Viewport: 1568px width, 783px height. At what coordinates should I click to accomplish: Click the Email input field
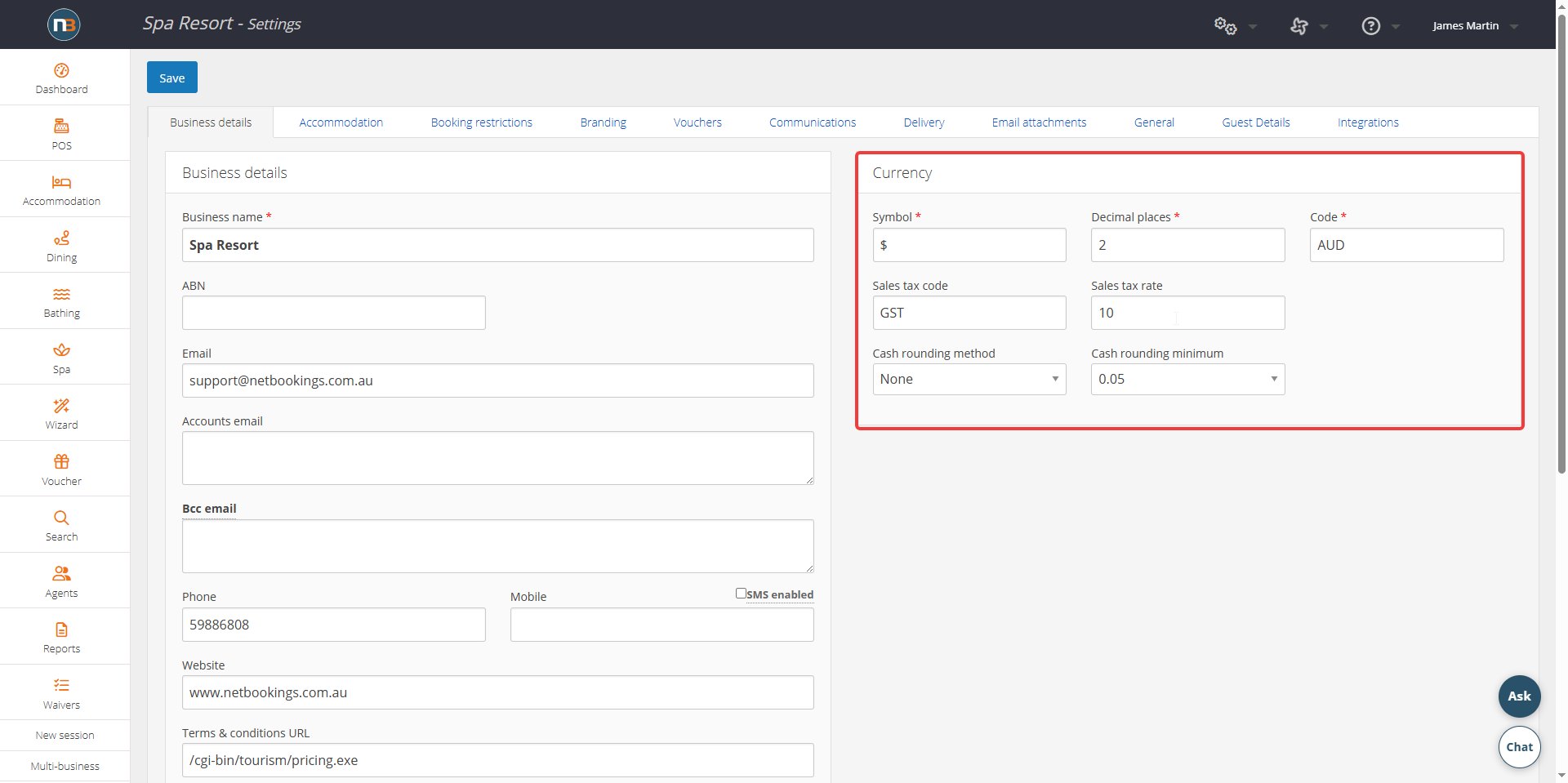[x=498, y=380]
